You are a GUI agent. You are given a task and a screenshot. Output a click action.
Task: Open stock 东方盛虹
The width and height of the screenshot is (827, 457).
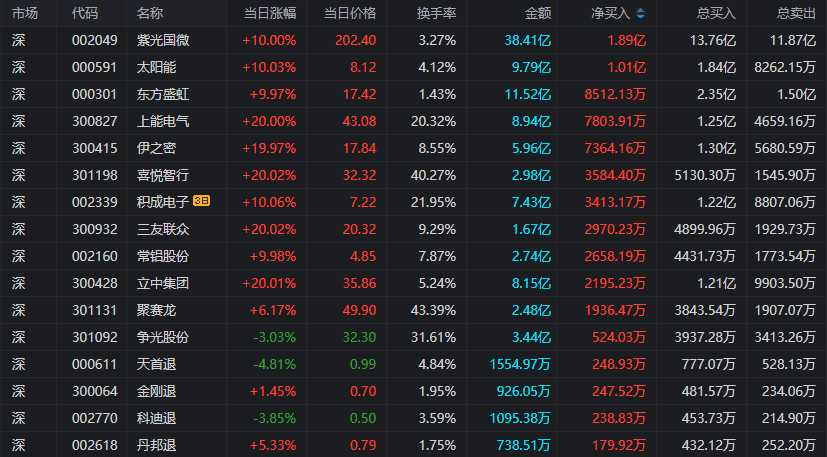click(163, 94)
